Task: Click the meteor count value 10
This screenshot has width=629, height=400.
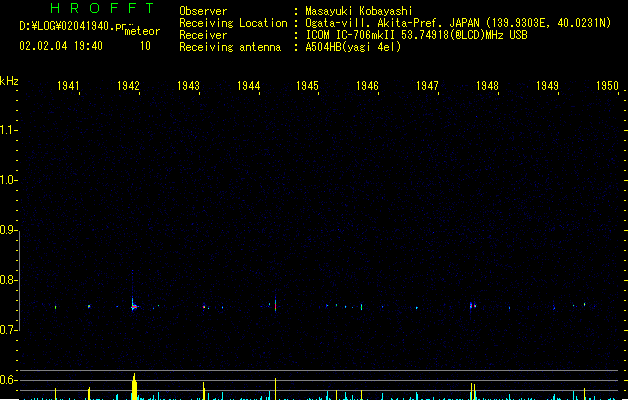Action: pos(145,46)
